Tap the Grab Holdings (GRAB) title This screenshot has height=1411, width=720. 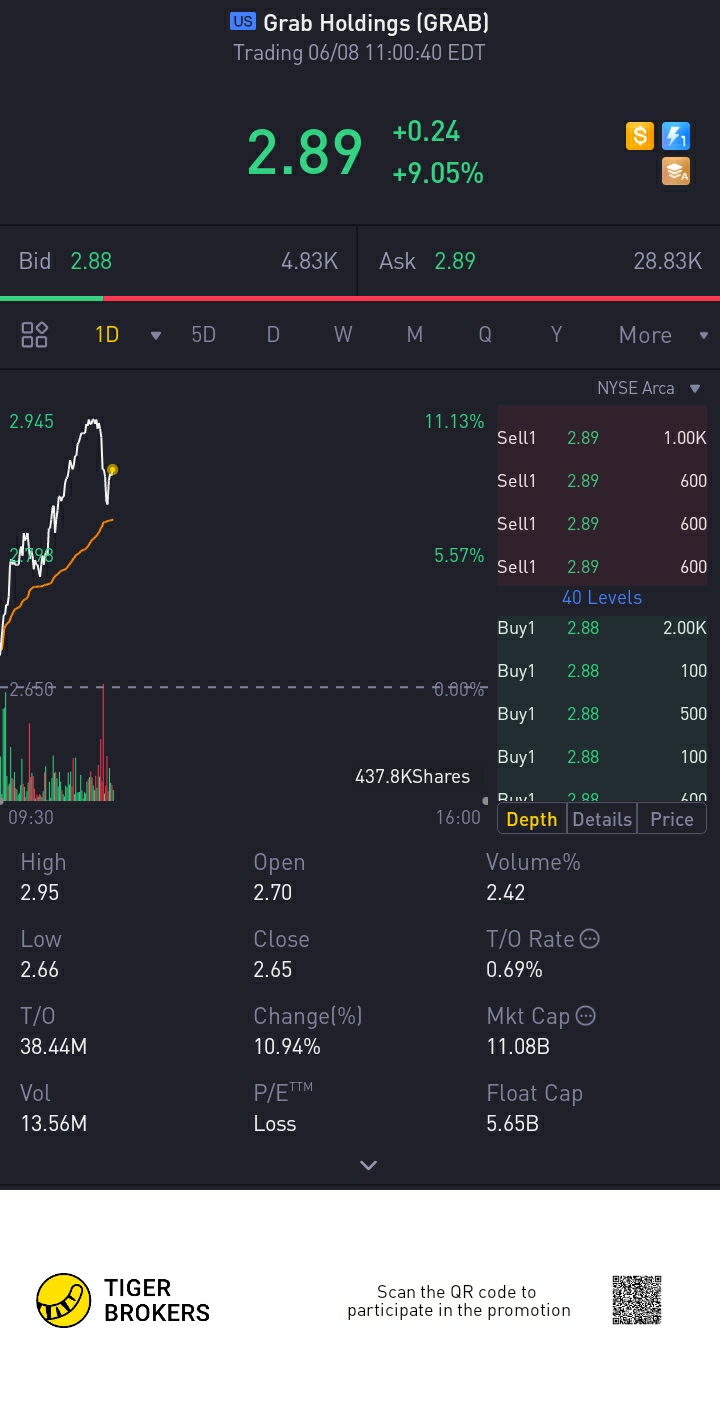coord(376,22)
